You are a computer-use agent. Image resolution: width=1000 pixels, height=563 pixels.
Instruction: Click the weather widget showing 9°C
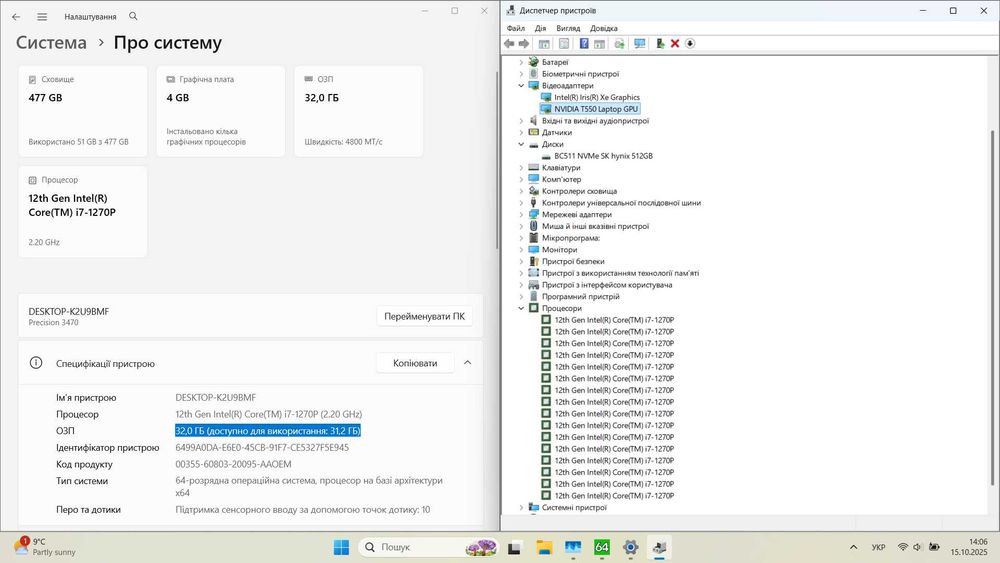click(45, 546)
